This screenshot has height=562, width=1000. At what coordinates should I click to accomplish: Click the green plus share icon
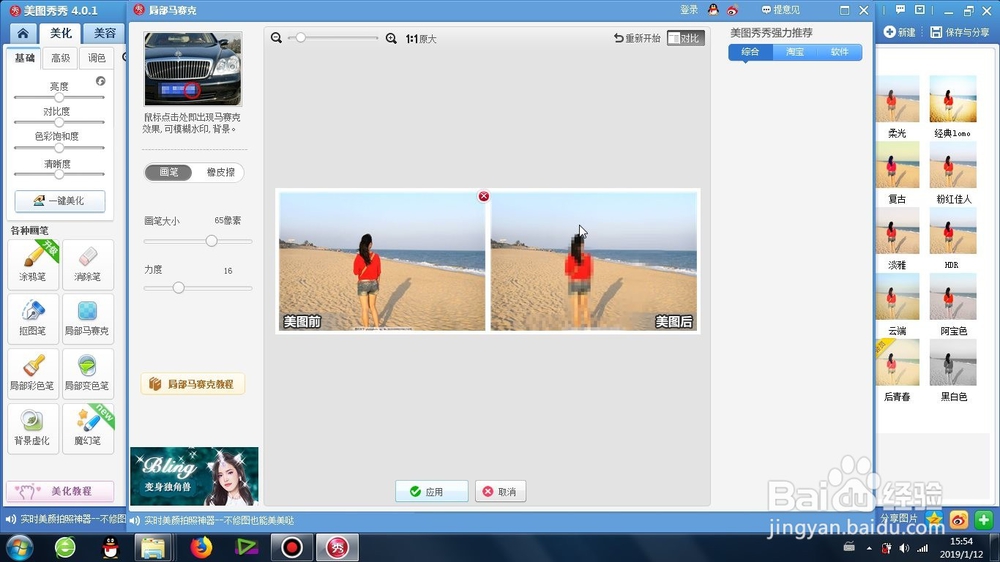983,520
